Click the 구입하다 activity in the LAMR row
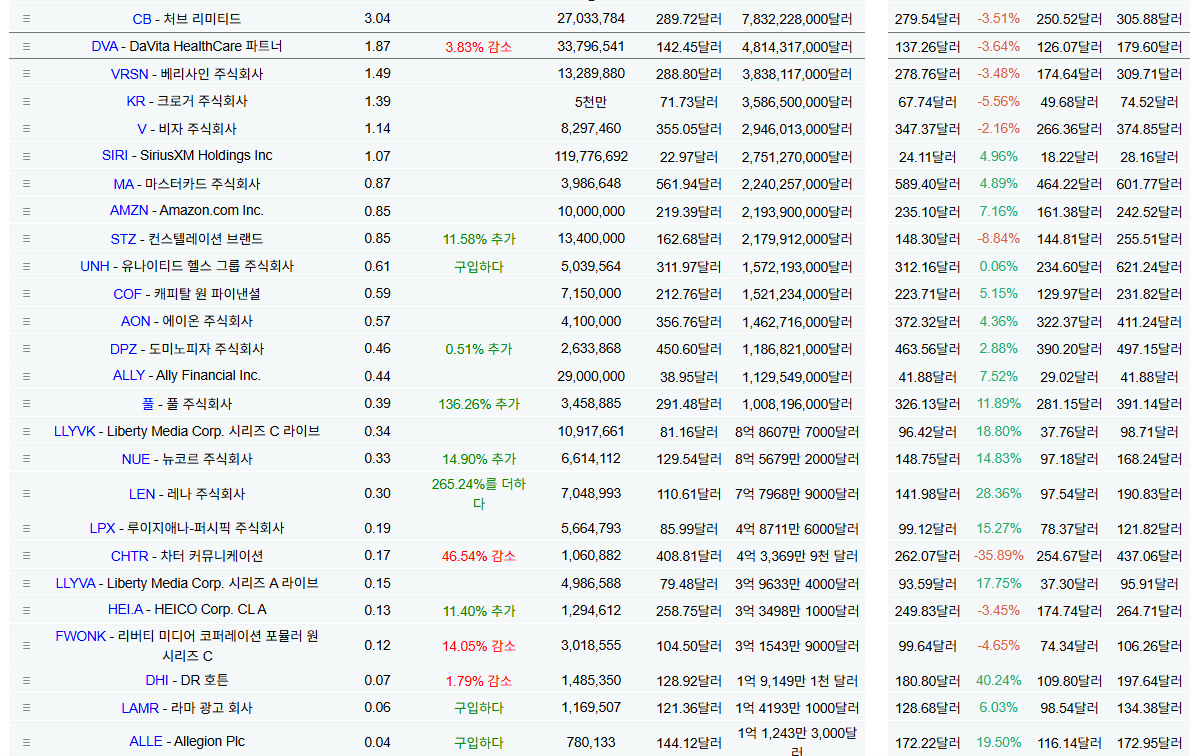This screenshot has width=1197, height=756. pyautogui.click(x=479, y=708)
